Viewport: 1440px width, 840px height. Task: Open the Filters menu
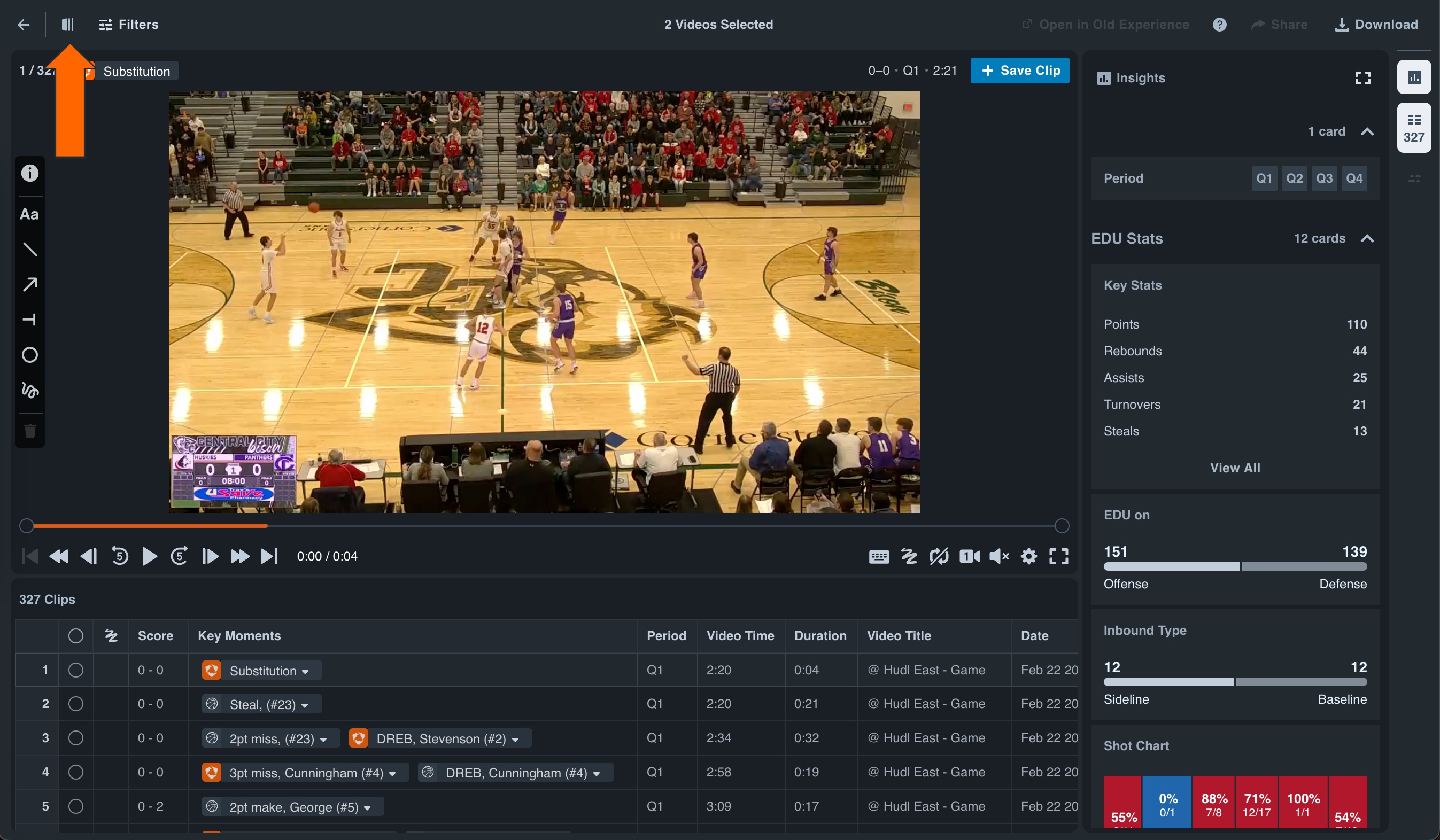129,25
